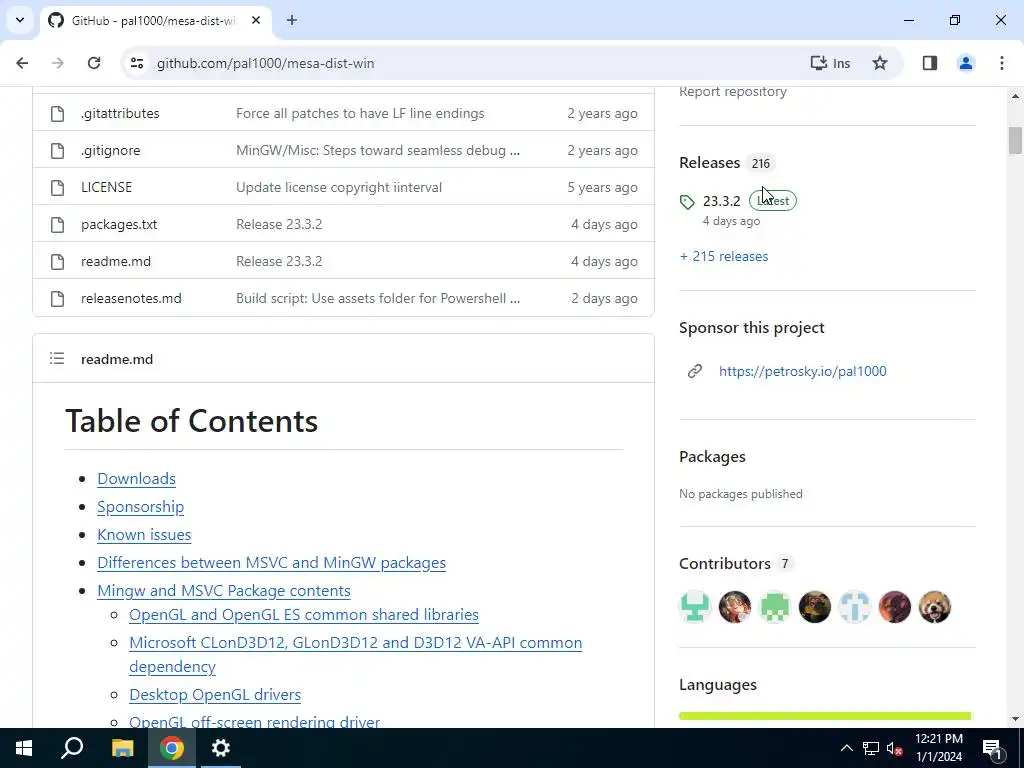The height and width of the screenshot is (768, 1024).
Task: Show hidden system tray icons
Action: coord(846,748)
